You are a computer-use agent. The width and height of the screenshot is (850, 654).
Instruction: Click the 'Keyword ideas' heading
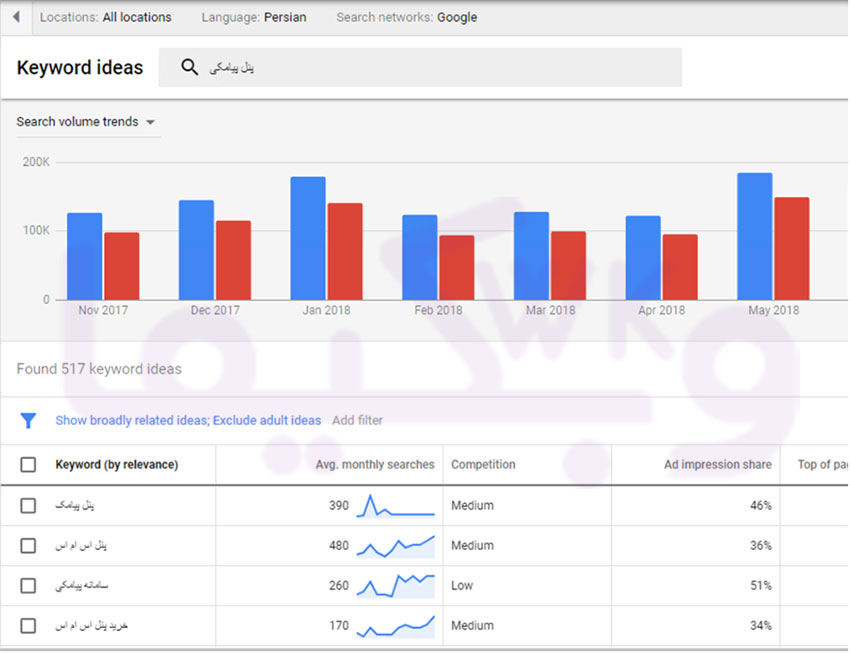coord(80,68)
